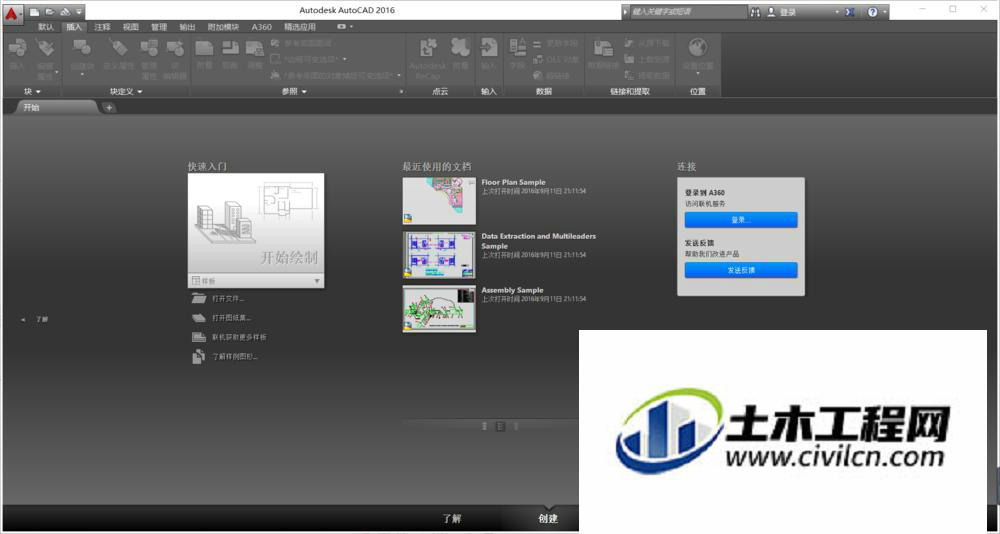This screenshot has height=534, width=1000.
Task: Expand quick access toolbar customize arrow
Action: coord(79,12)
